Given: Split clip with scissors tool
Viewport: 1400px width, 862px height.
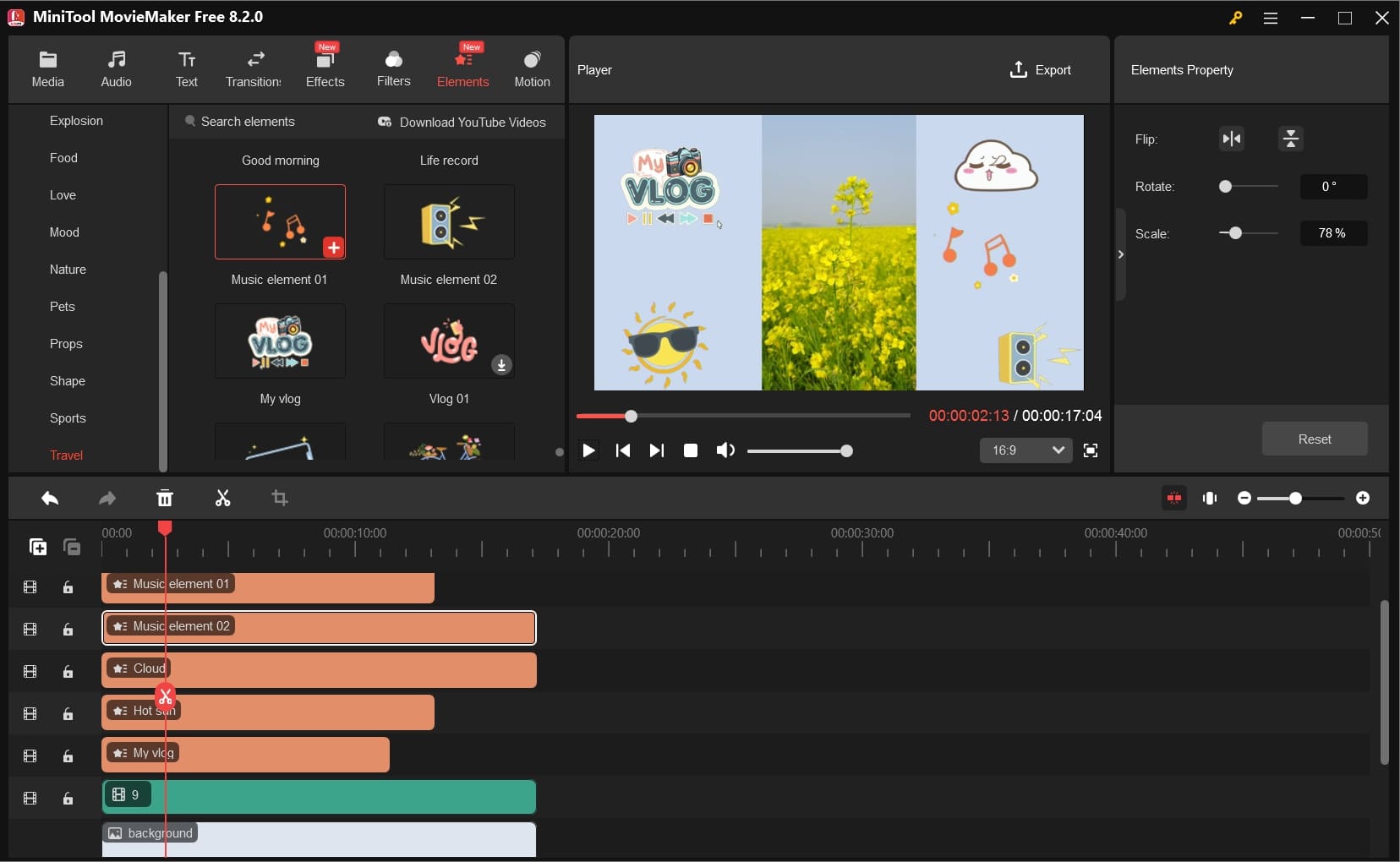Looking at the screenshot, I should [222, 499].
